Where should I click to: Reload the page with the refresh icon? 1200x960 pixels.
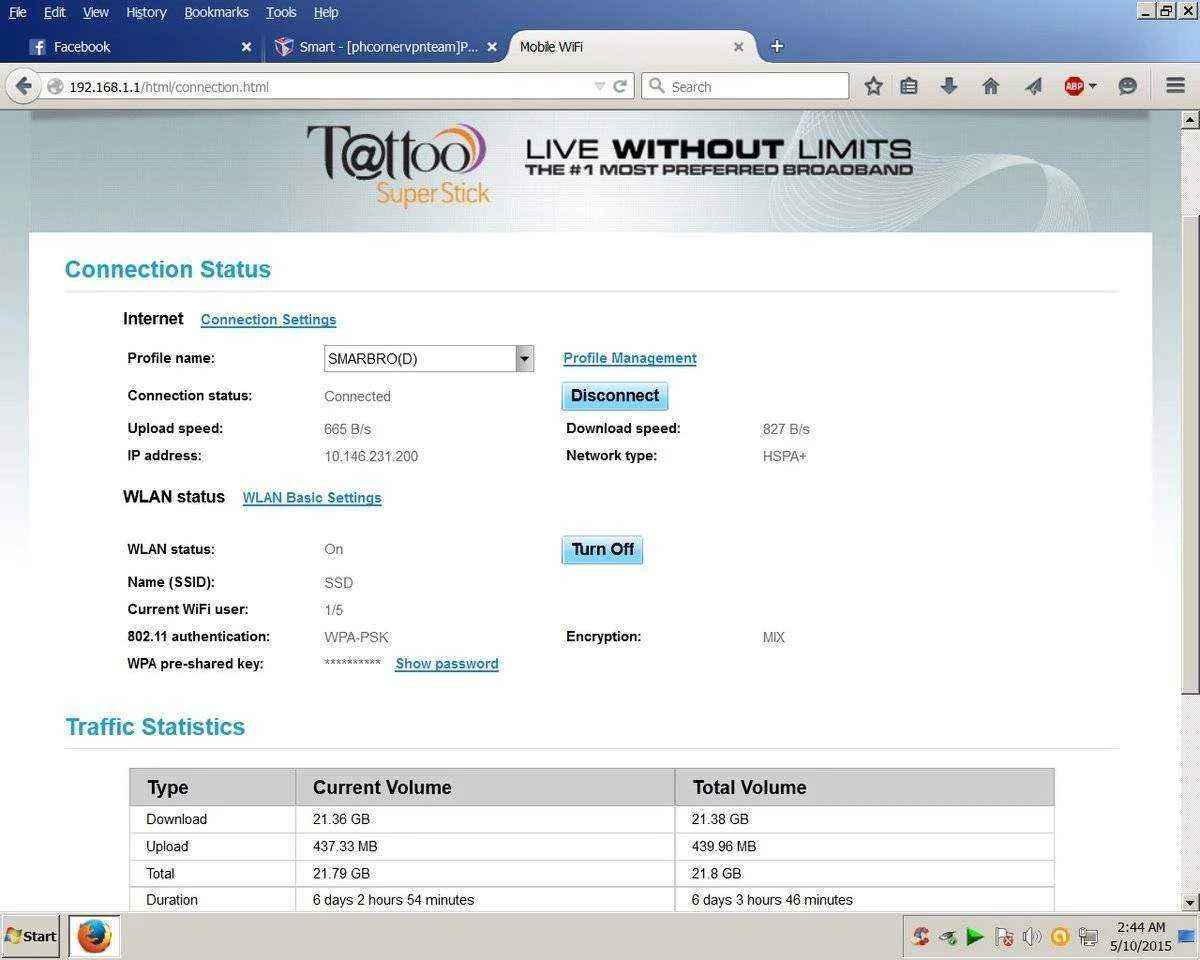(620, 86)
